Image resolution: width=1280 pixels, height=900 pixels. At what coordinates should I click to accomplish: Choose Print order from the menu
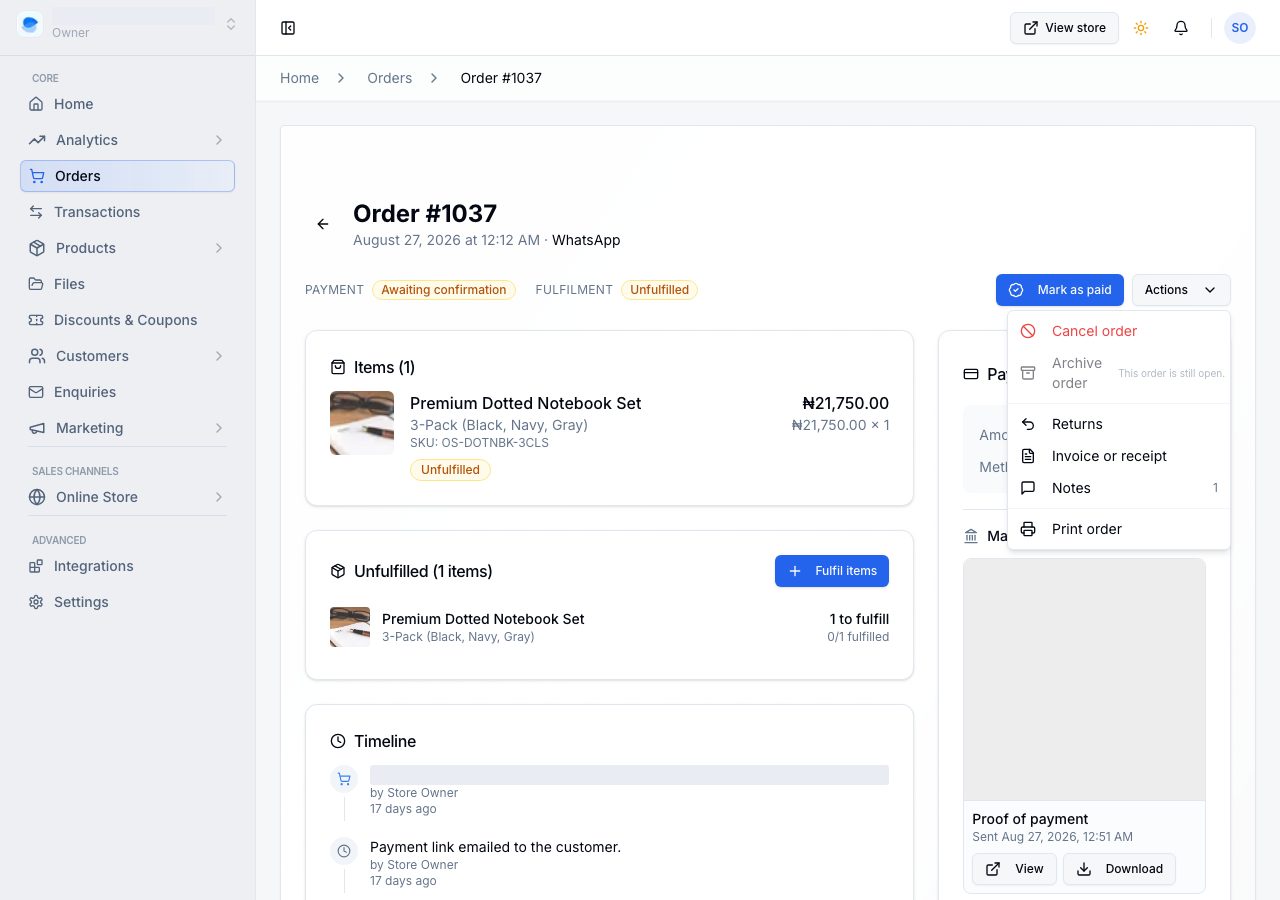tap(1119, 529)
